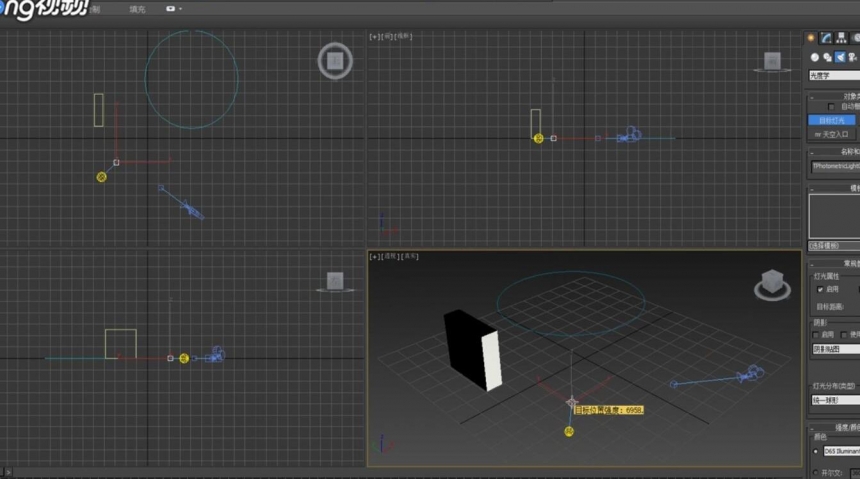Open the 填充 menu in top bar
The height and width of the screenshot is (479, 860).
137,9
